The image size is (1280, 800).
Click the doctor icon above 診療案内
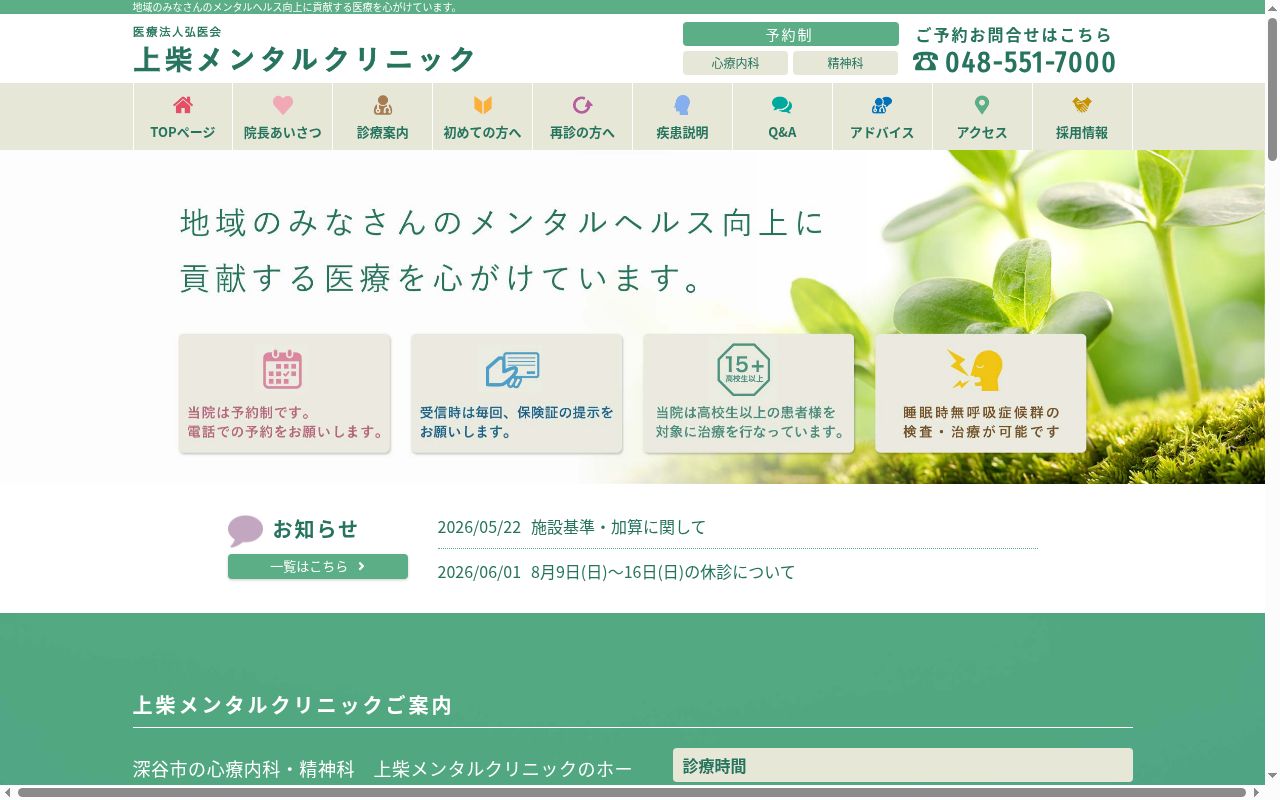click(x=383, y=105)
